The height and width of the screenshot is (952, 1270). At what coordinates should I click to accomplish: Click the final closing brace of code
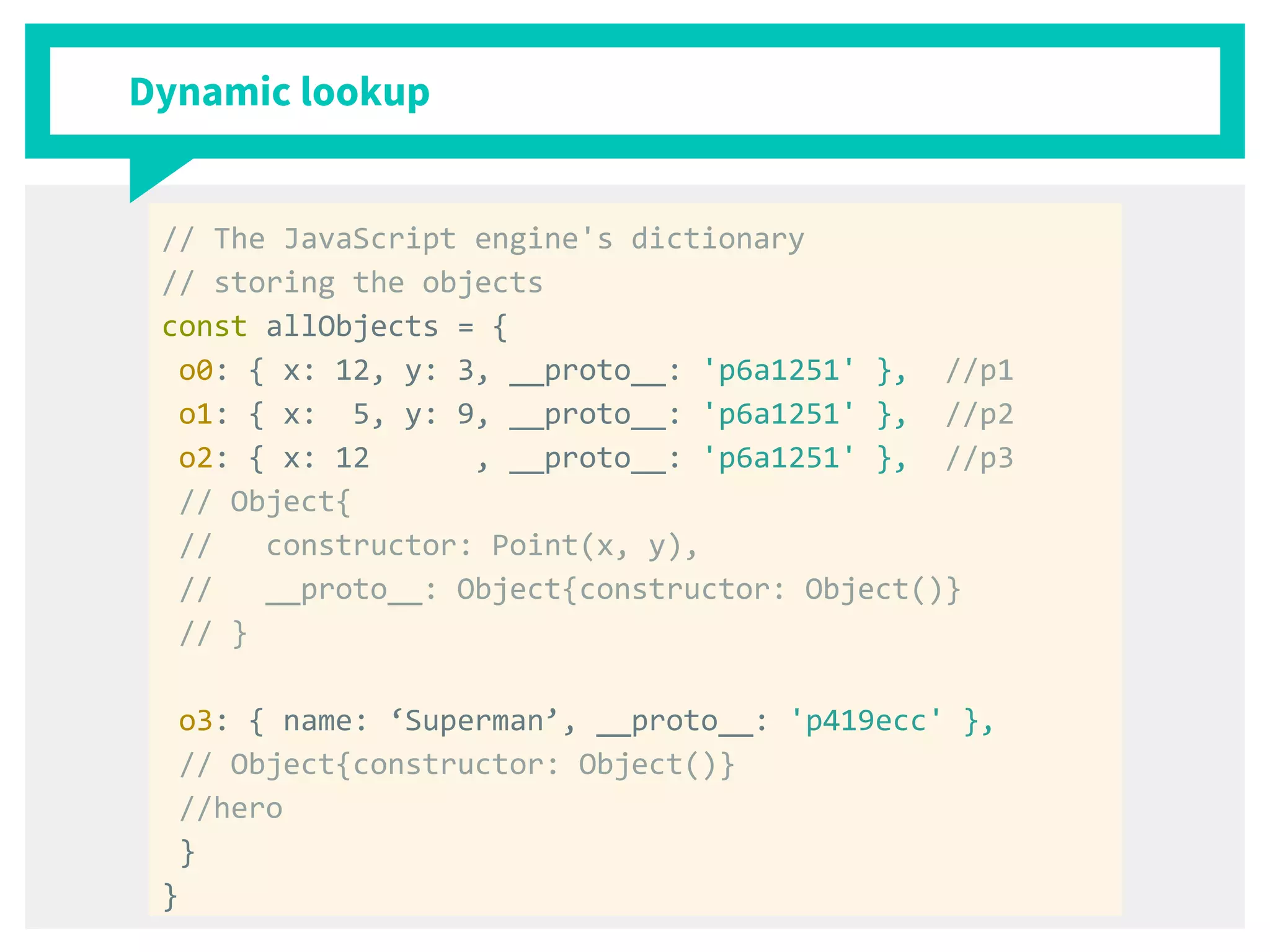pyautogui.click(x=170, y=896)
